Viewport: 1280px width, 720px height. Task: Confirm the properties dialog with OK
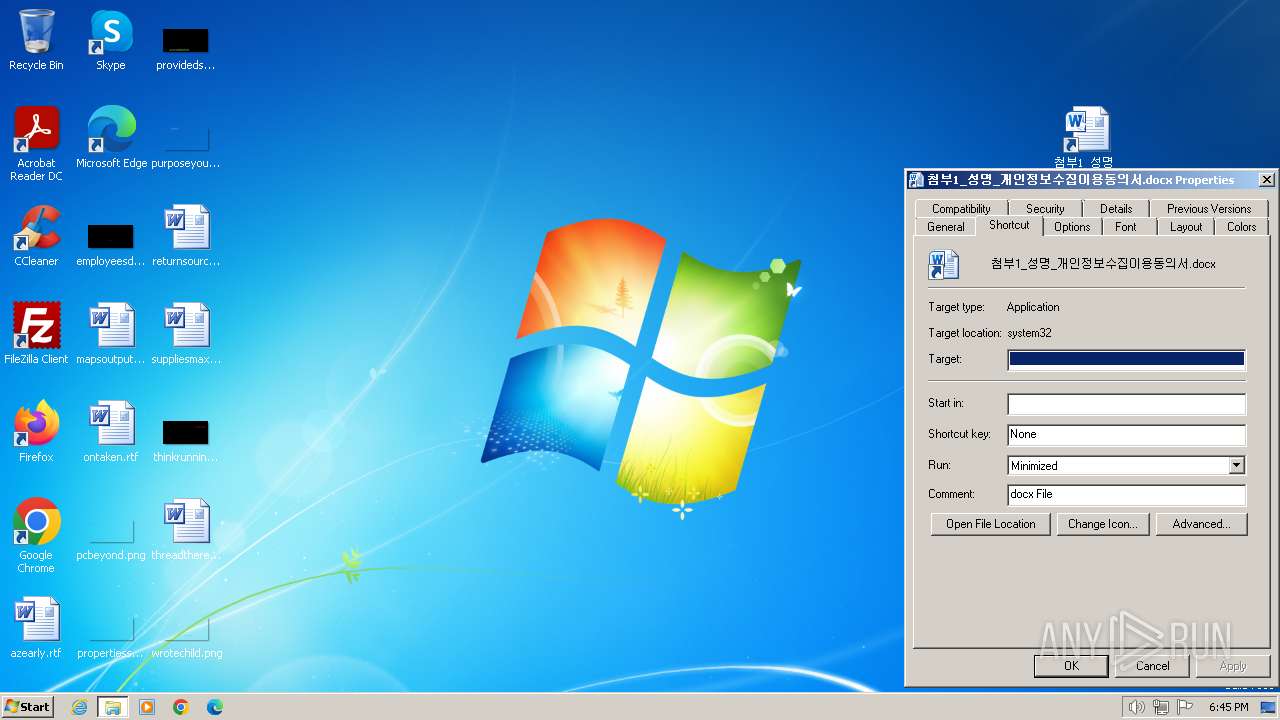(1071, 666)
